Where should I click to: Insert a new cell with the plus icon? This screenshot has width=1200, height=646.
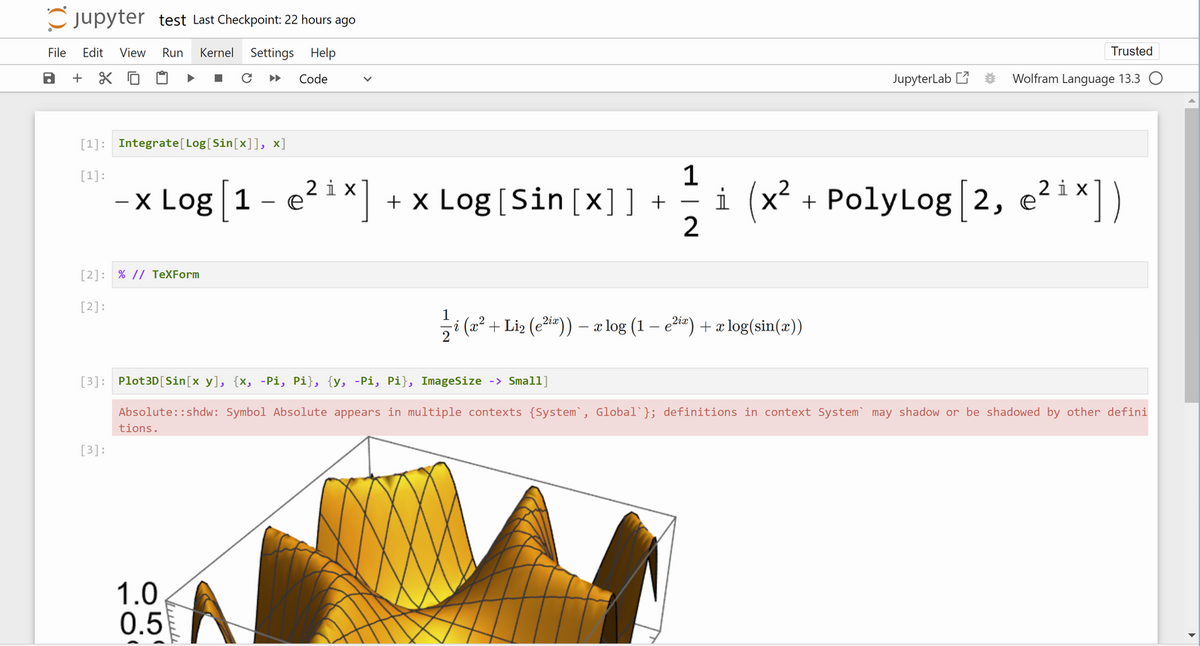78,78
